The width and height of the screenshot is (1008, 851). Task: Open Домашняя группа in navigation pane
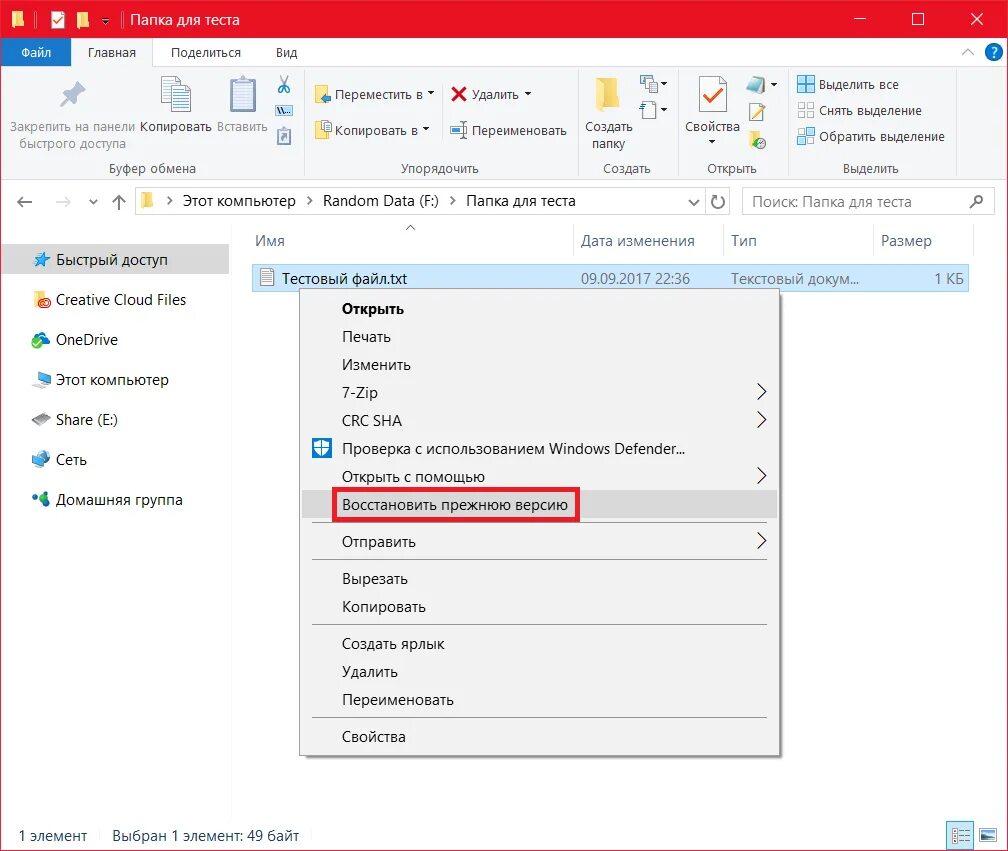[115, 499]
